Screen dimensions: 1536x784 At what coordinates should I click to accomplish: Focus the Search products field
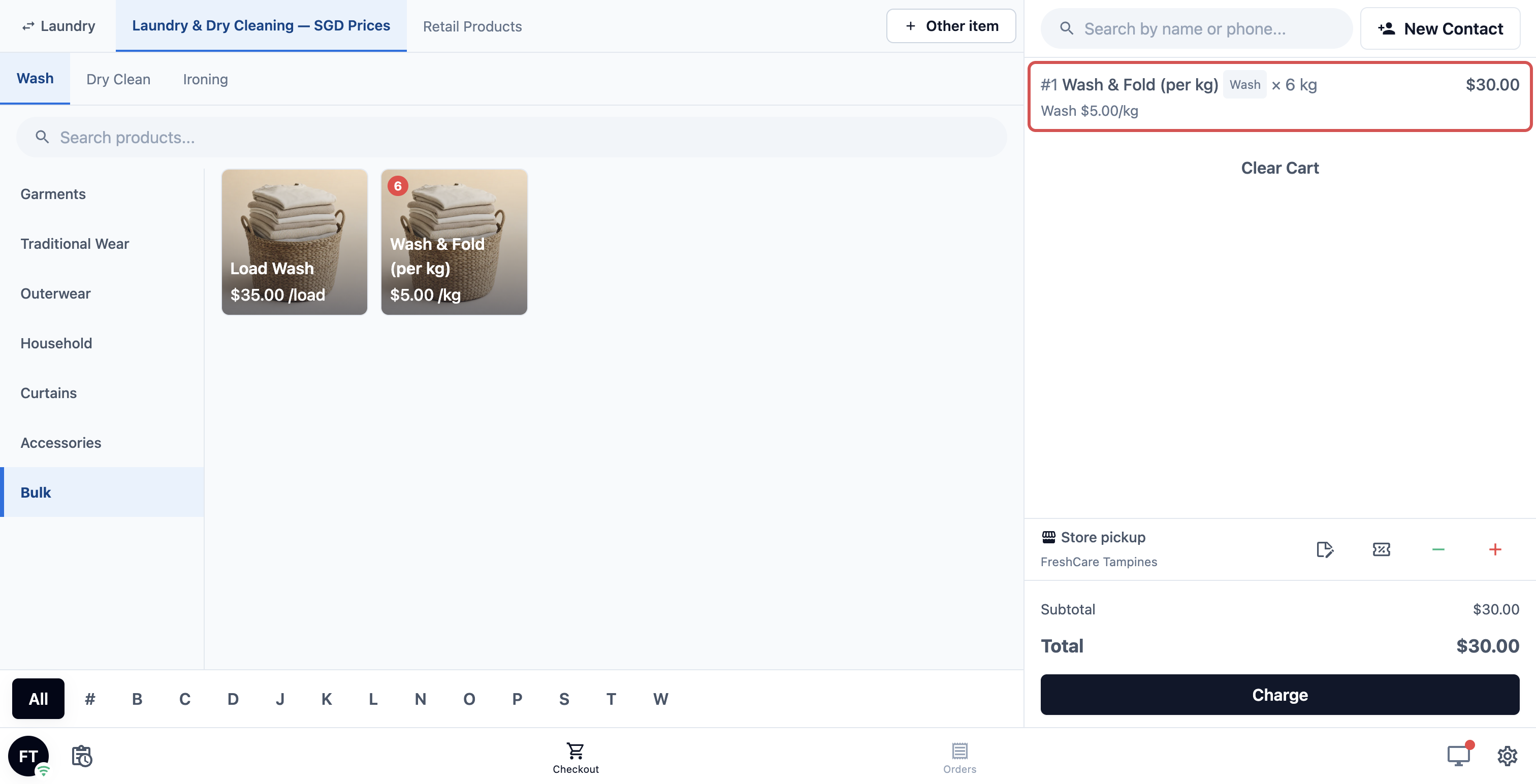511,137
